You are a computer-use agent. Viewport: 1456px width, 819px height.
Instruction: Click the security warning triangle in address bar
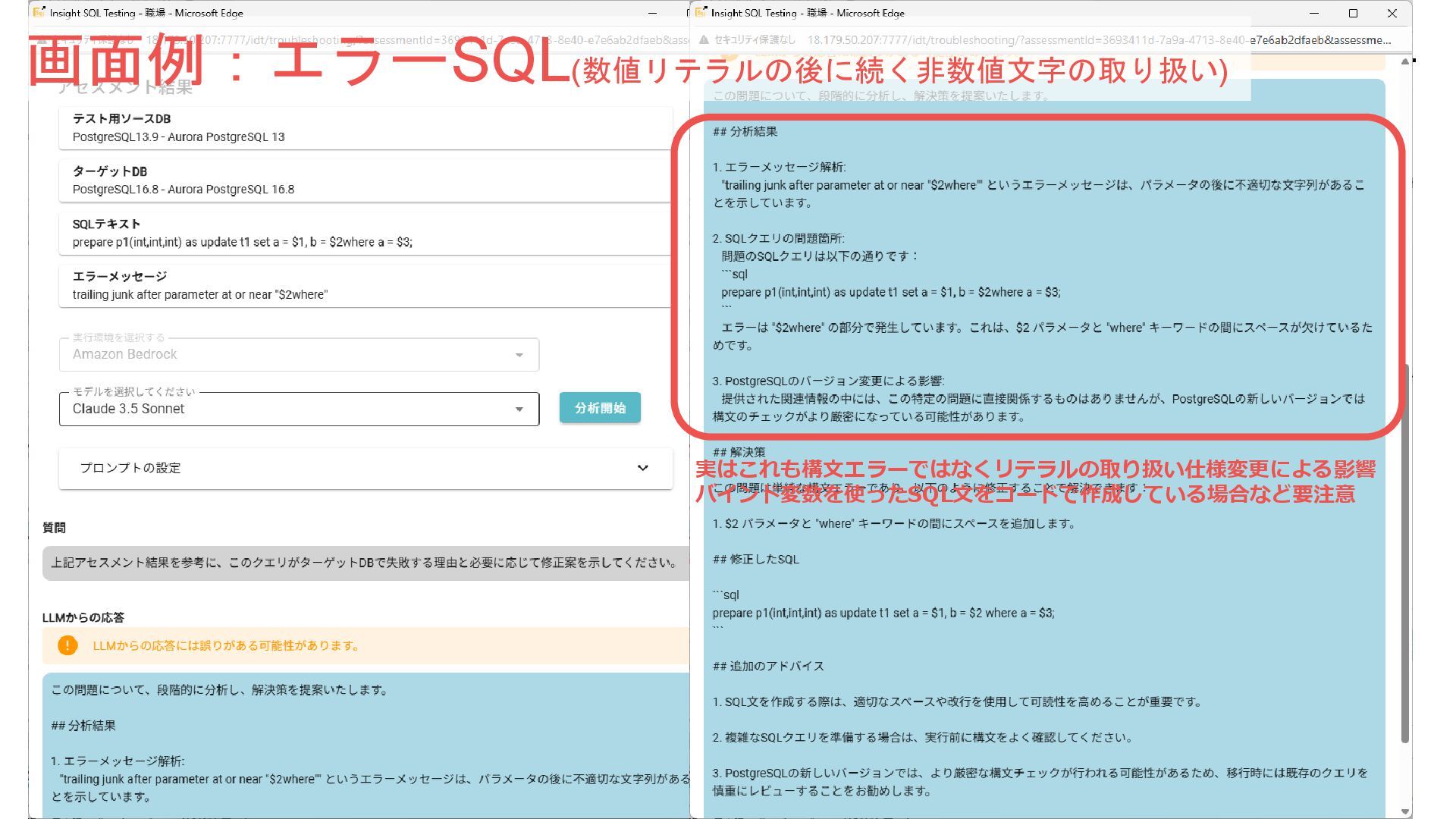pos(704,40)
